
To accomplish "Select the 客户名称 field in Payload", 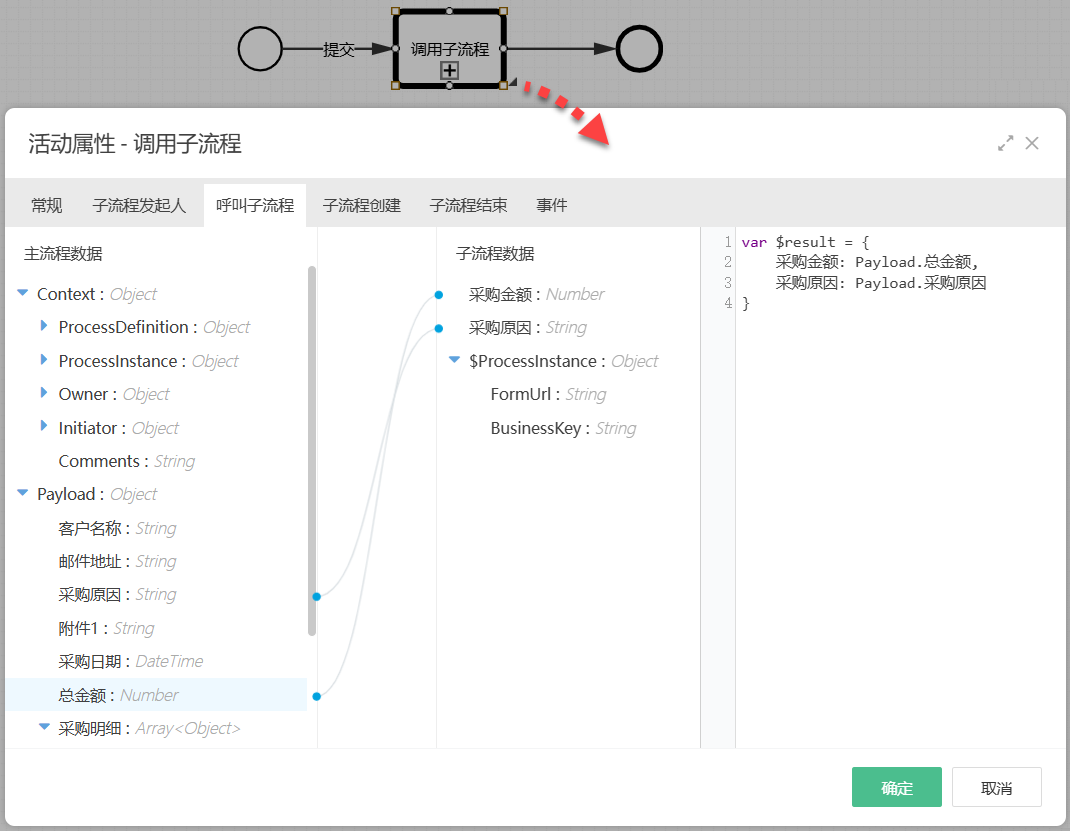I will tap(117, 528).
